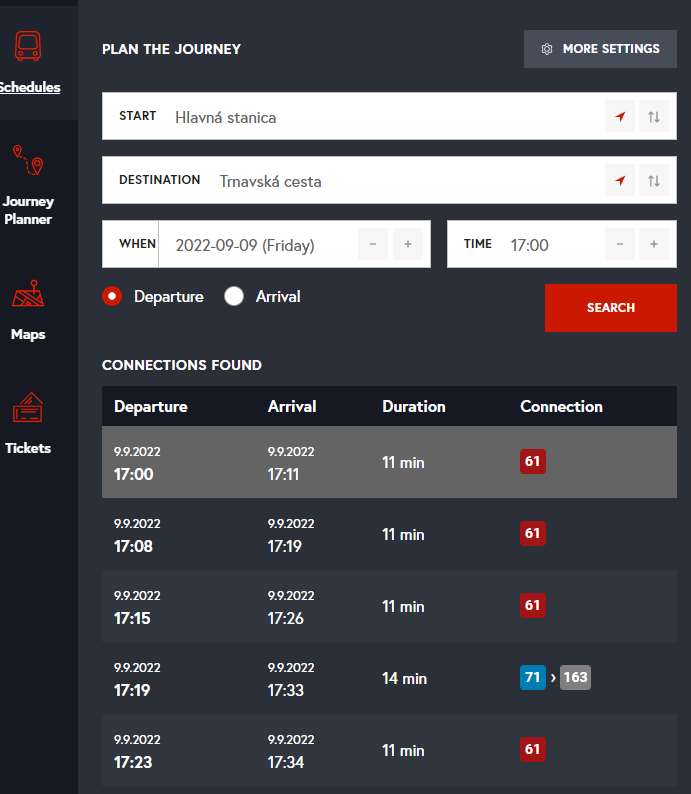
Task: Expand the 17:19 connection with lines 71 and 163
Action: [x=389, y=678]
